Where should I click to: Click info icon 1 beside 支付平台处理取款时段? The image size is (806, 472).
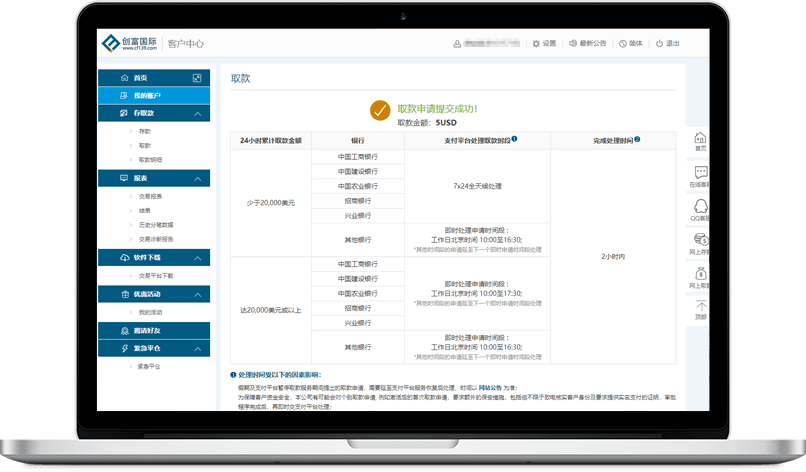point(515,139)
